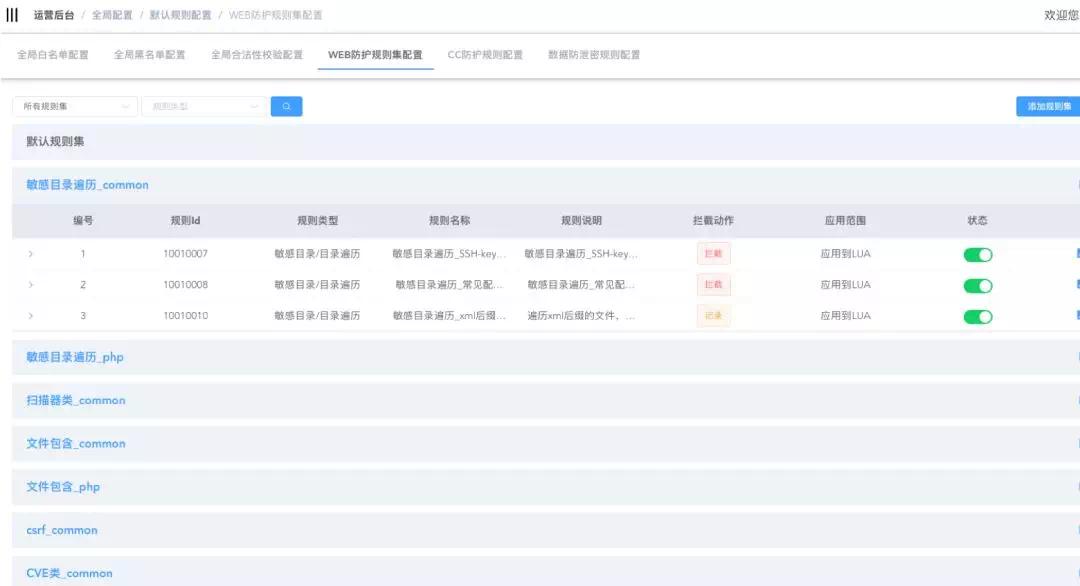Click the blue magnifier search icon
The image size is (1080, 586).
[287, 105]
